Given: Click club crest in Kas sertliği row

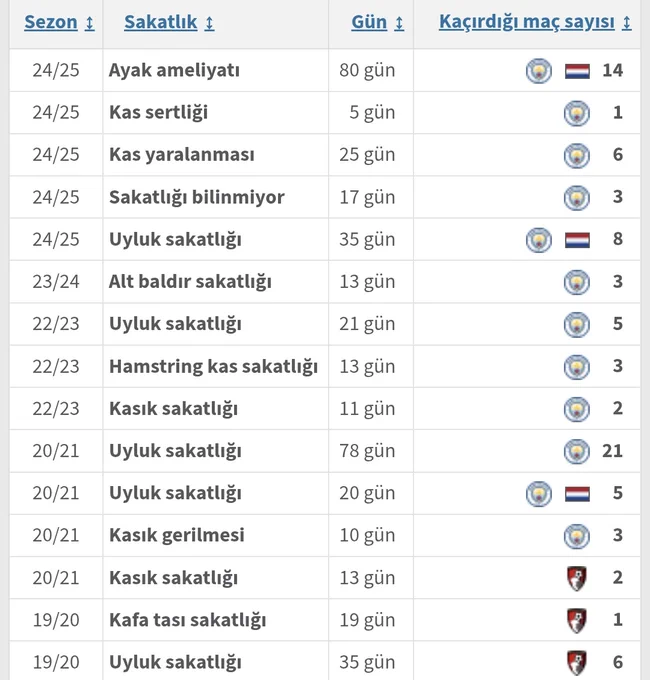Looking at the screenshot, I should tap(577, 113).
